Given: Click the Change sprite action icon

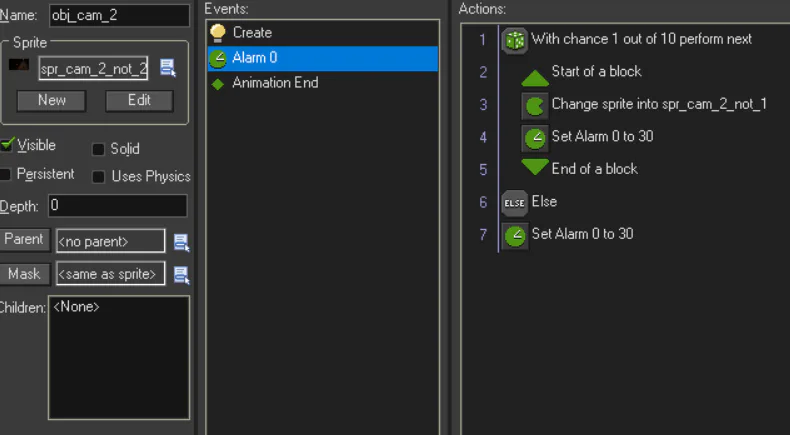Looking at the screenshot, I should tap(535, 105).
